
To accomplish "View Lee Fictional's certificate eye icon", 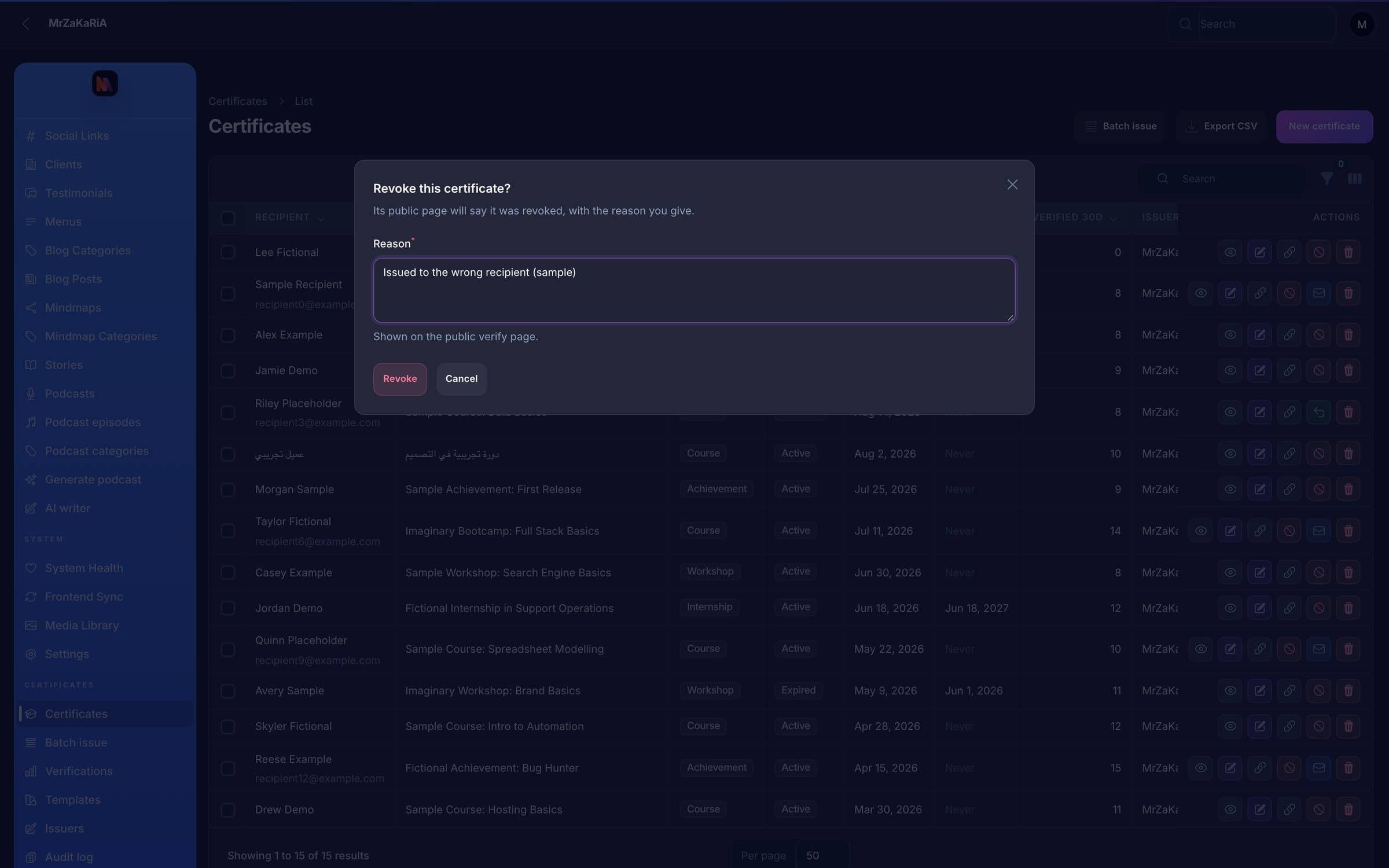I will coord(1230,252).
